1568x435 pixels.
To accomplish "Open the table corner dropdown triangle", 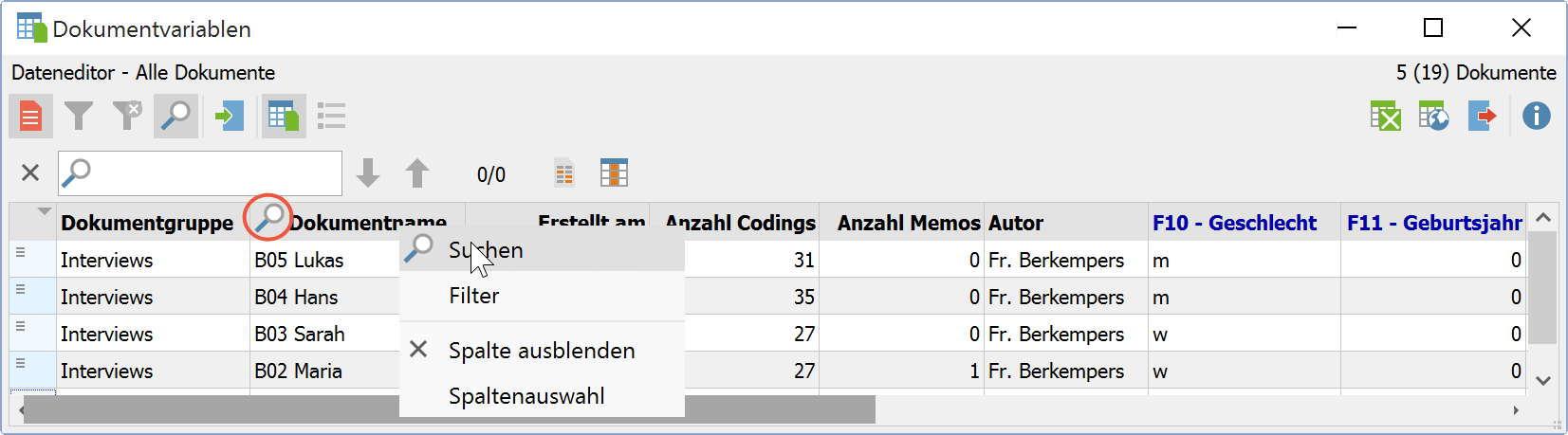I will coord(44,211).
